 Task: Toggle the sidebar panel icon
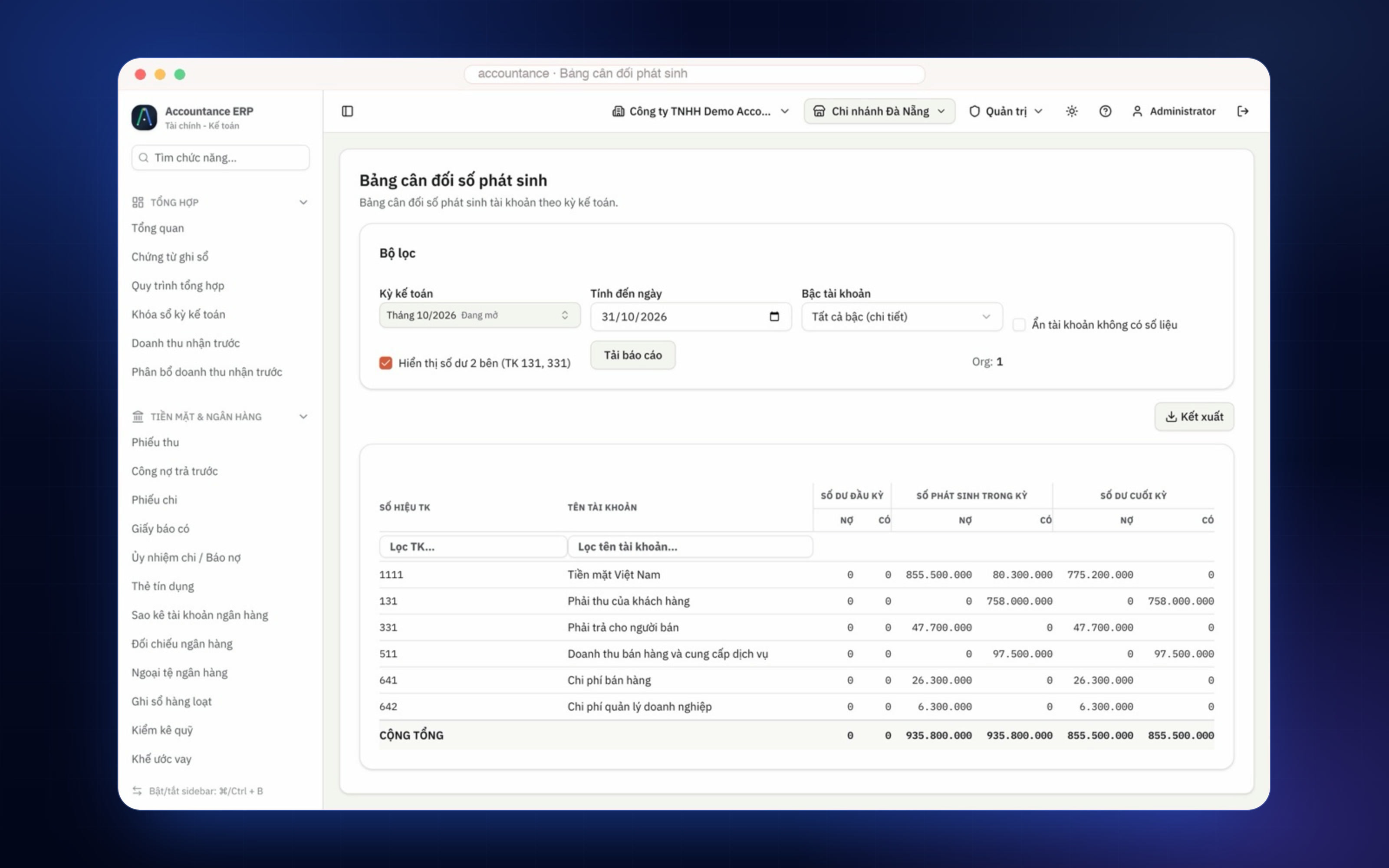(347, 111)
